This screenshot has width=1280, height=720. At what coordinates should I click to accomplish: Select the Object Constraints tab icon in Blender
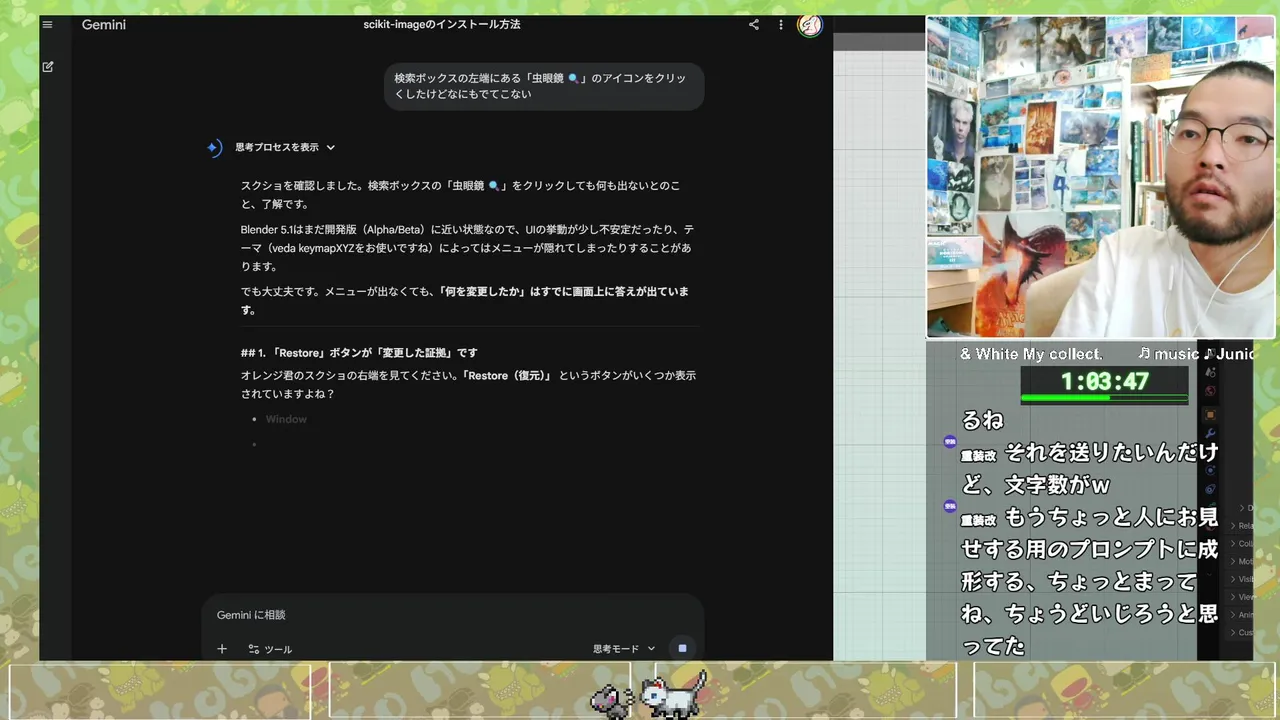coord(1210,489)
